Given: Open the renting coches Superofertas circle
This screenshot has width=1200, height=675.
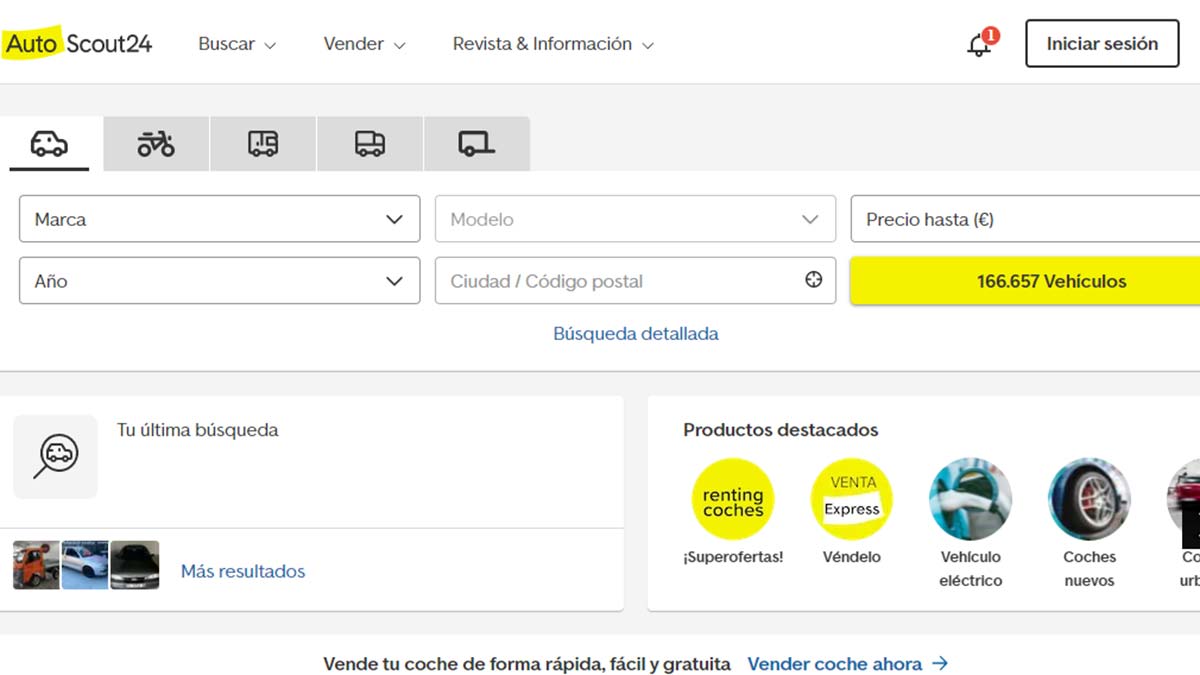Looking at the screenshot, I should point(733,500).
